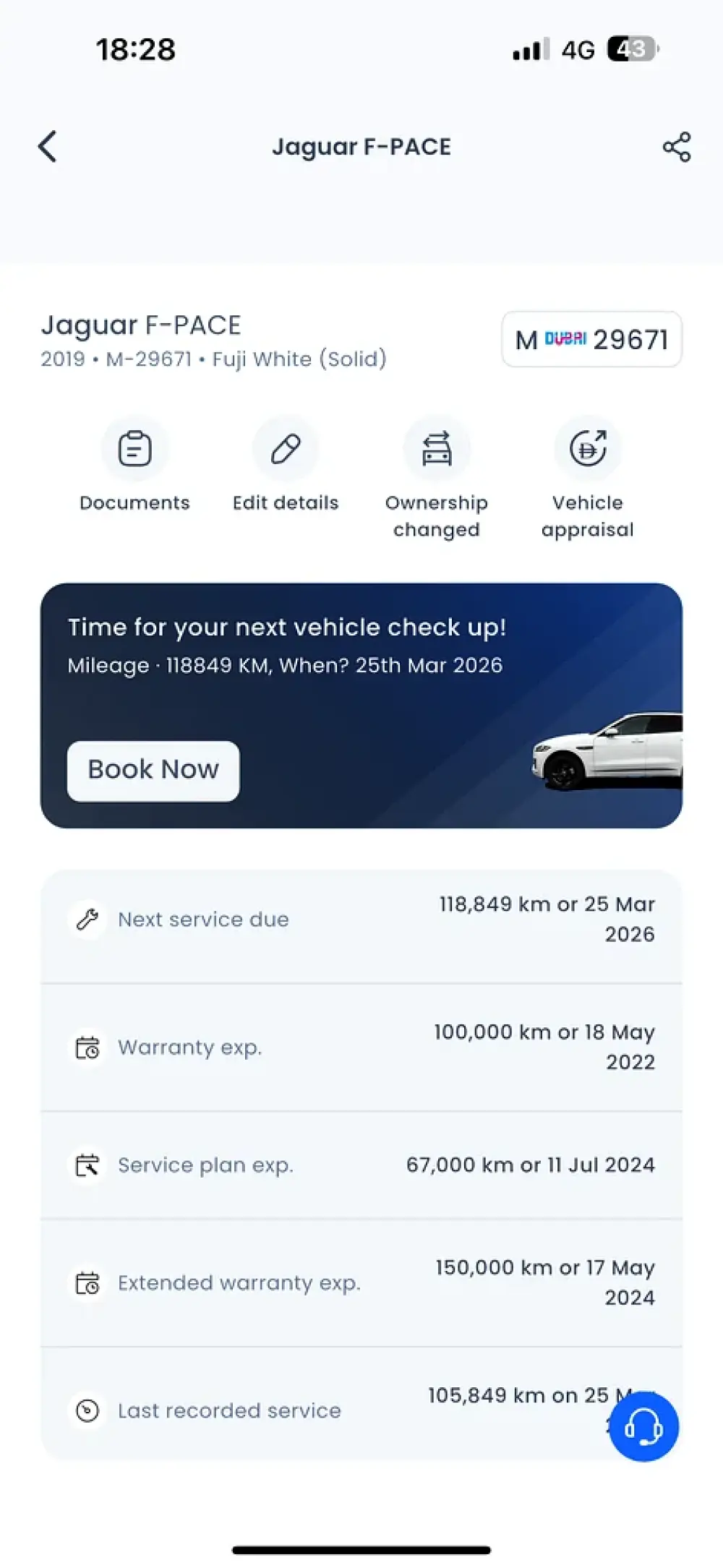Screen dimensions: 723x1568
Task: Tap the Edit details pencil icon
Action: pyautogui.click(x=286, y=449)
